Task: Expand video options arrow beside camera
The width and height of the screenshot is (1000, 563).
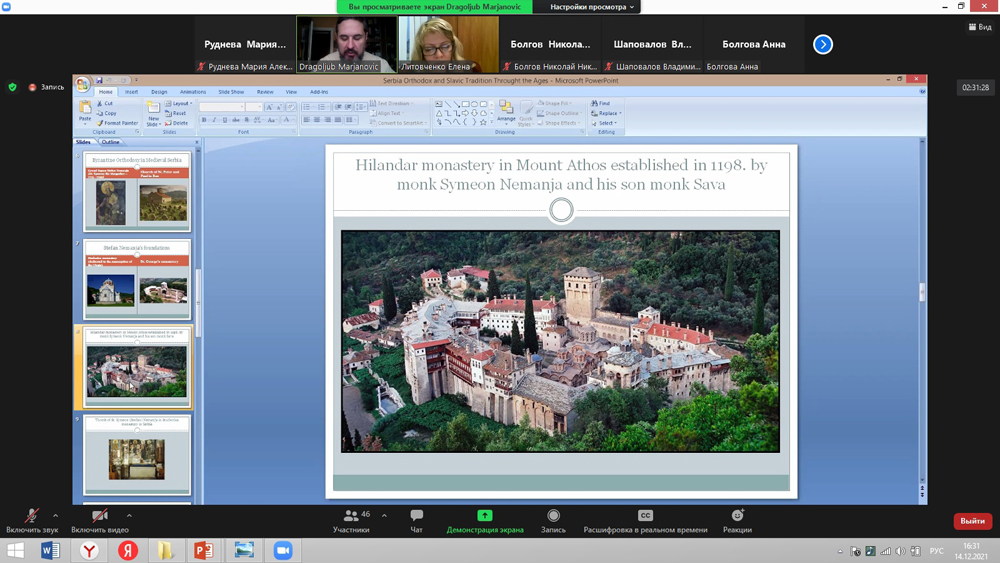Action: [130, 516]
